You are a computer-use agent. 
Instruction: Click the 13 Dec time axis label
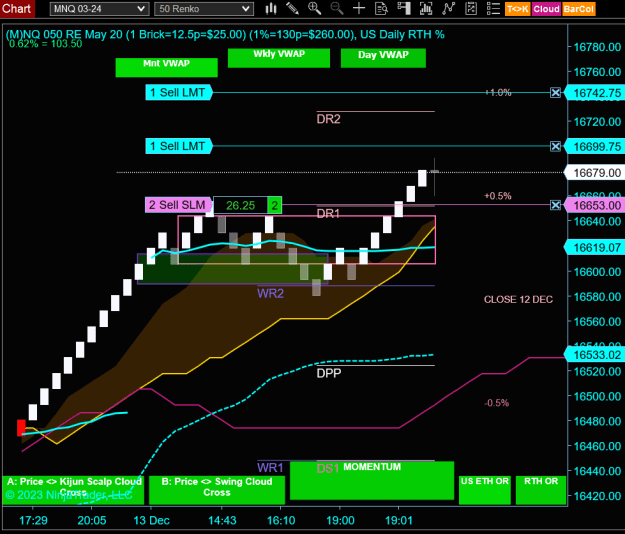[x=151, y=520]
